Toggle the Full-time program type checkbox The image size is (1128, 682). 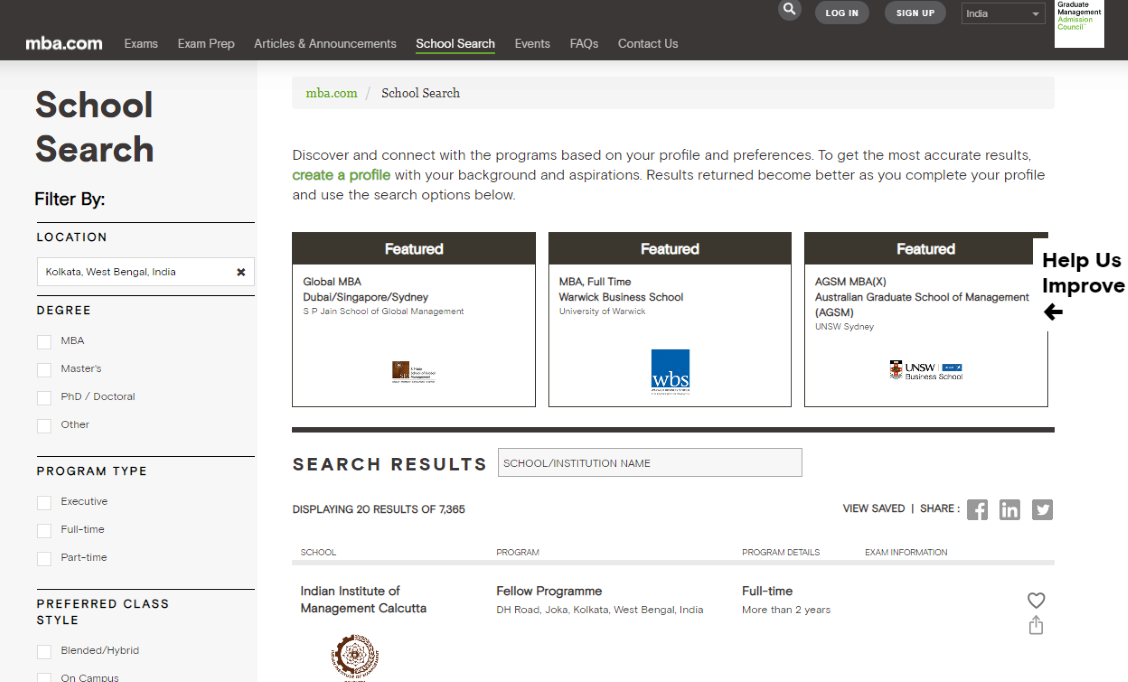45,530
